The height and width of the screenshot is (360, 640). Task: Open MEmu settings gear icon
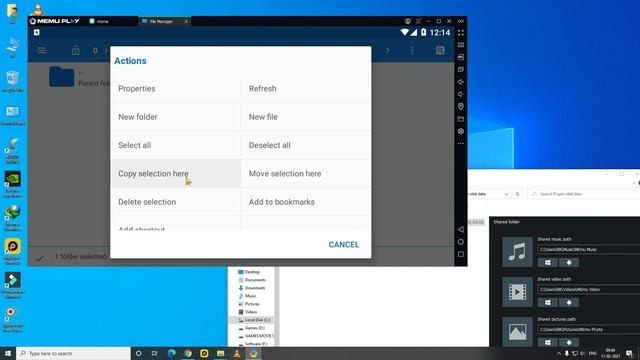(461, 131)
